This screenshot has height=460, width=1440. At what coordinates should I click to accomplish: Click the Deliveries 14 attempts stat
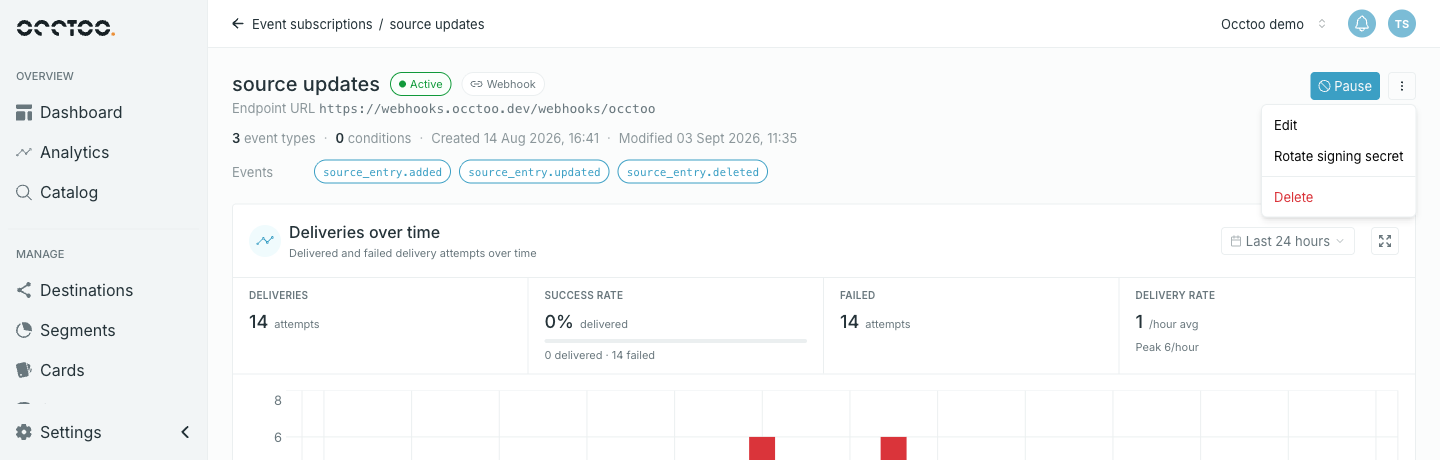click(284, 322)
